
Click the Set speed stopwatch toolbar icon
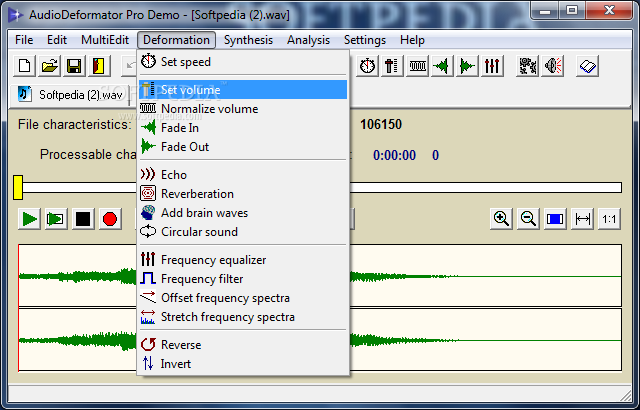[367, 66]
